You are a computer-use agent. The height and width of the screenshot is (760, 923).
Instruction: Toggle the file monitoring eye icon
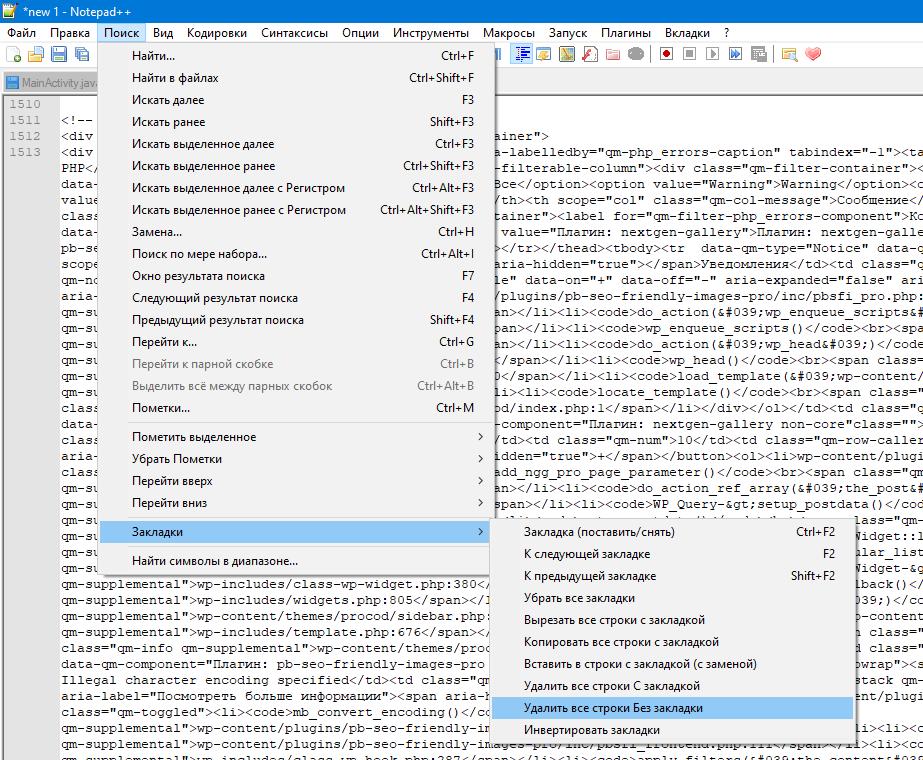(x=636, y=54)
